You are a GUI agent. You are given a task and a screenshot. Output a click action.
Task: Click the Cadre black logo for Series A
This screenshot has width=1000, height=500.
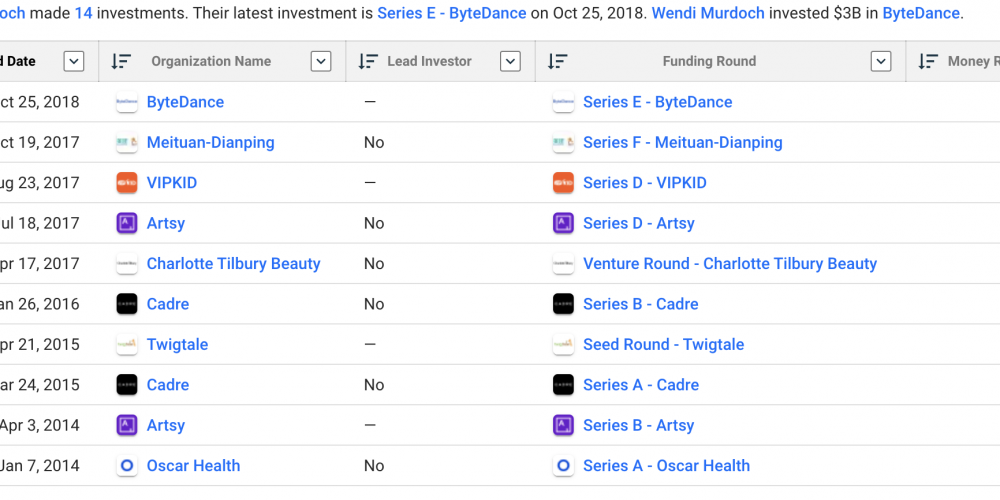click(x=563, y=385)
